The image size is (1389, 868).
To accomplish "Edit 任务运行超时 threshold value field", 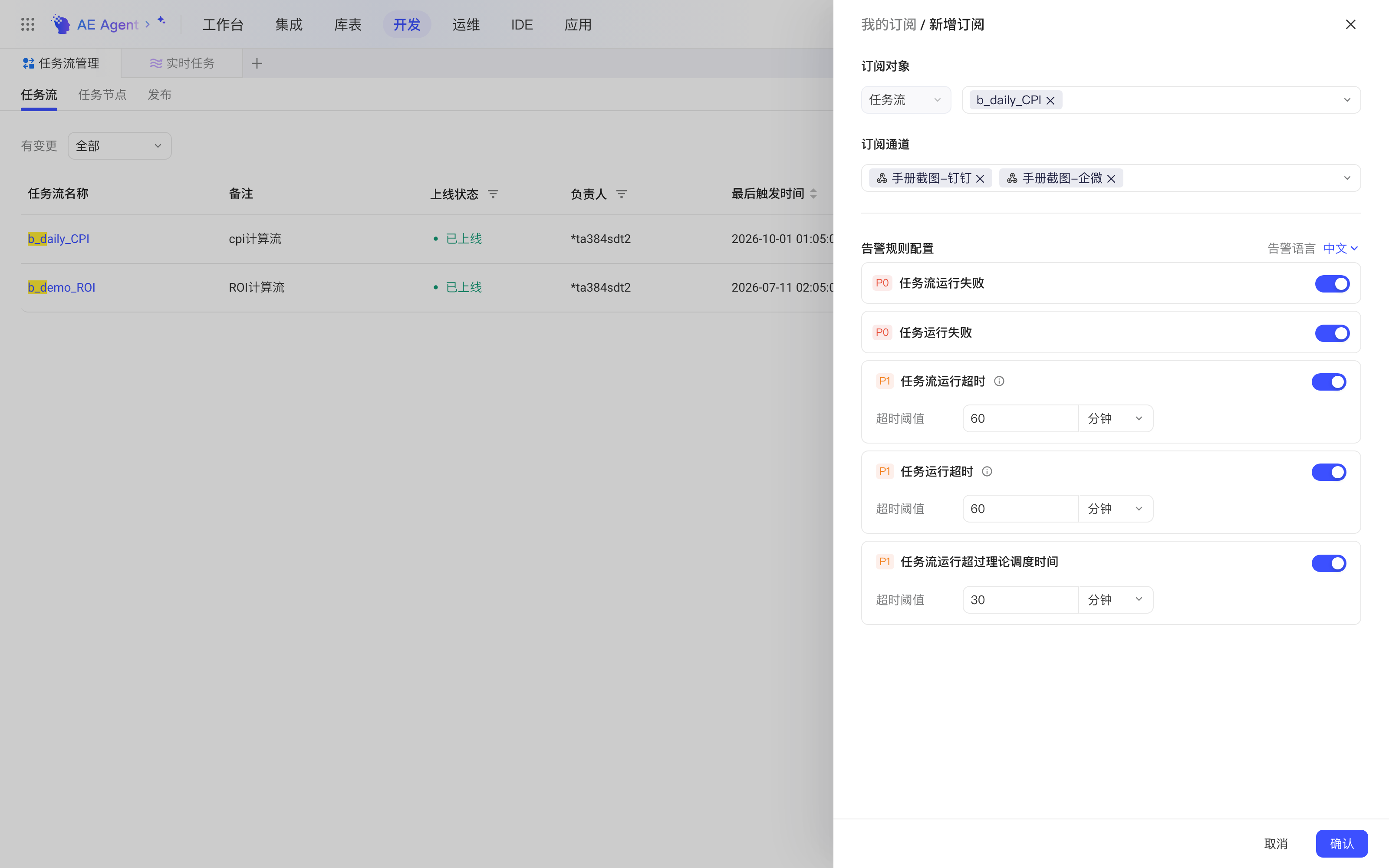I will click(1020, 509).
